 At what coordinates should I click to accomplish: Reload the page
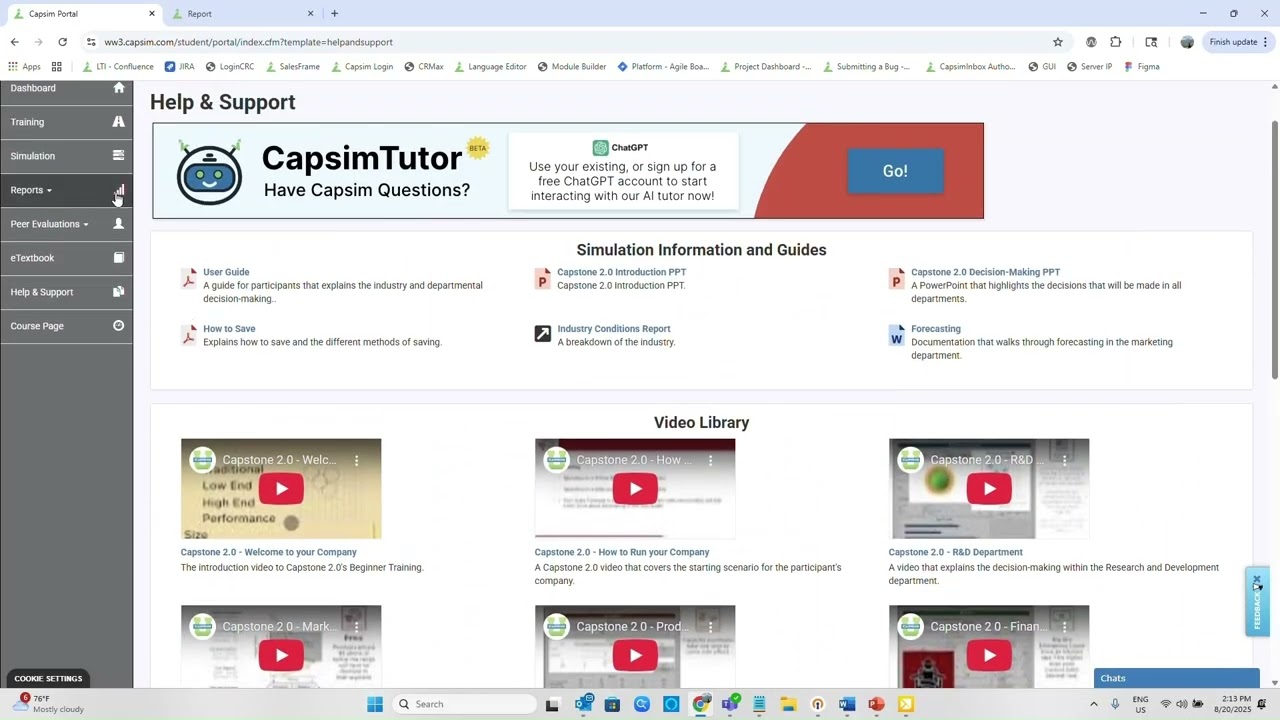62,42
